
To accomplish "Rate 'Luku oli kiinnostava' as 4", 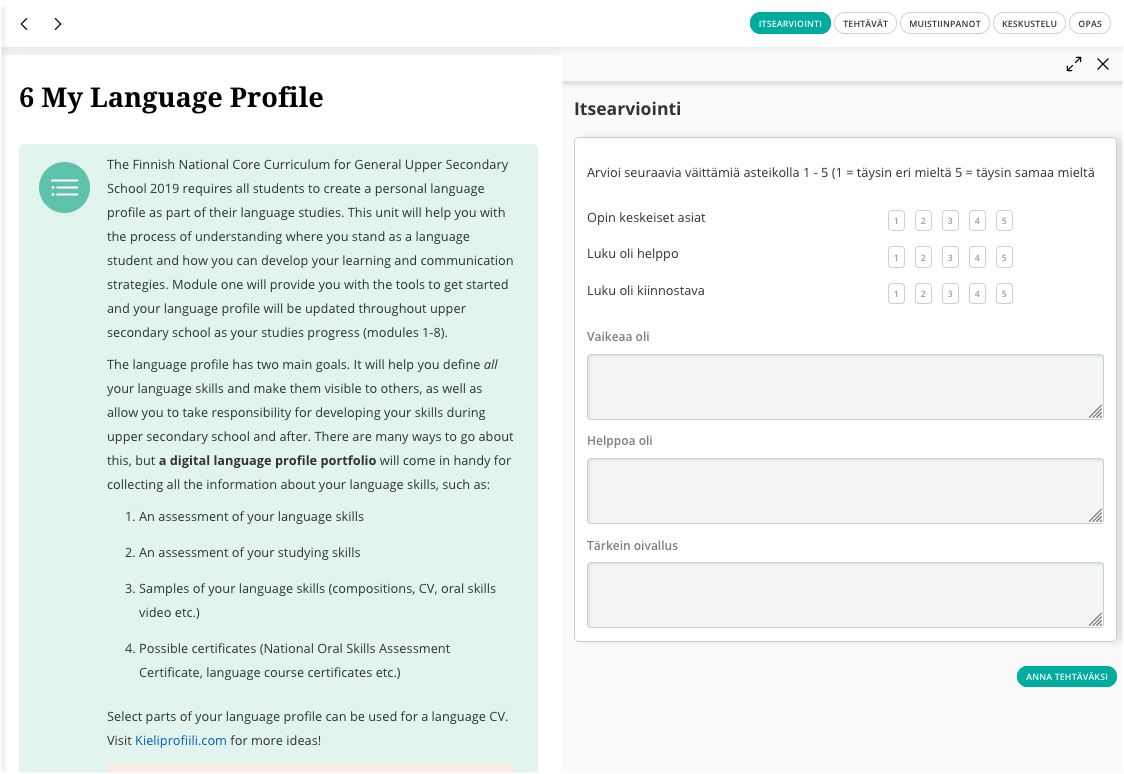I will [978, 294].
